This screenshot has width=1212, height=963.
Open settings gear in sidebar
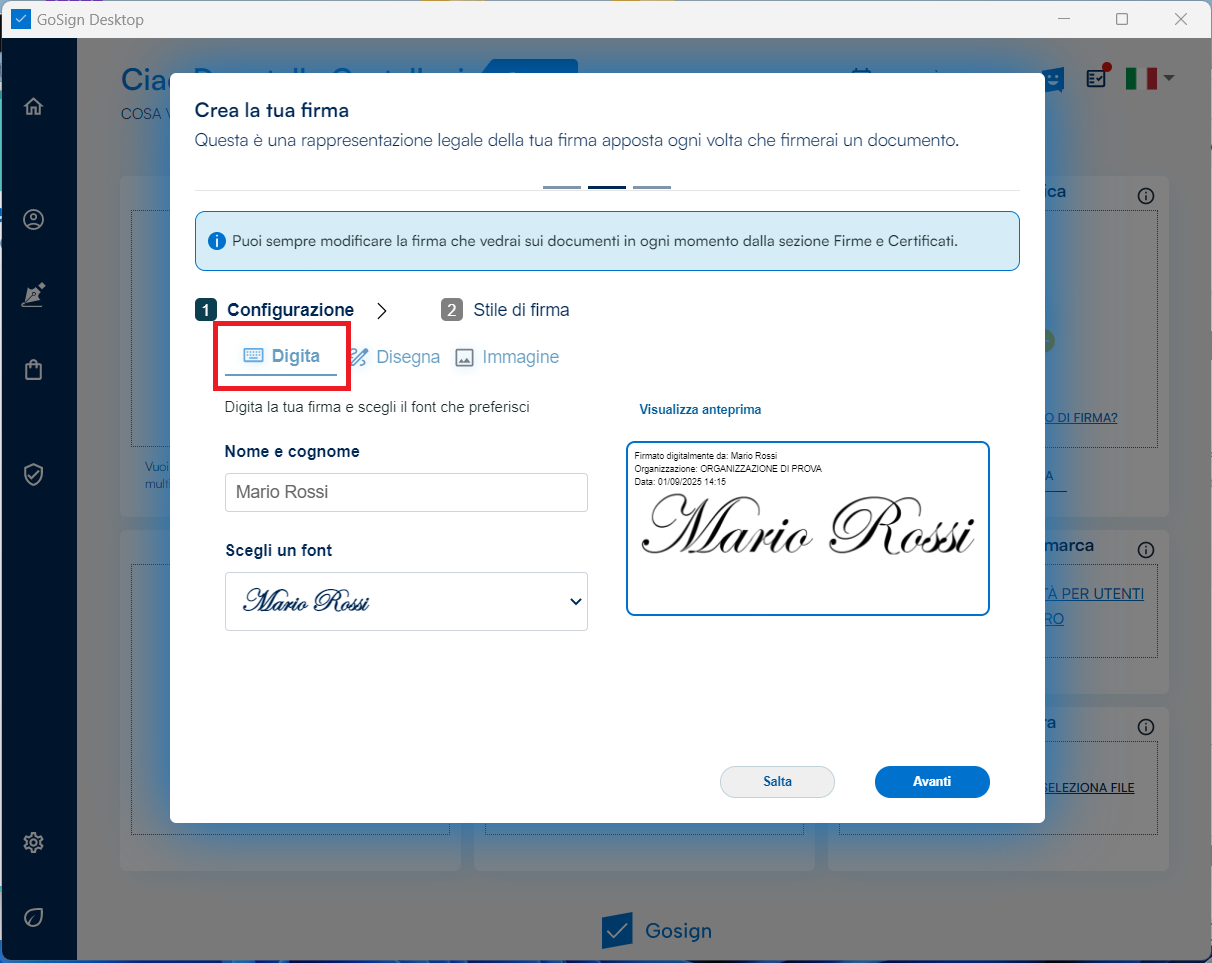click(34, 843)
